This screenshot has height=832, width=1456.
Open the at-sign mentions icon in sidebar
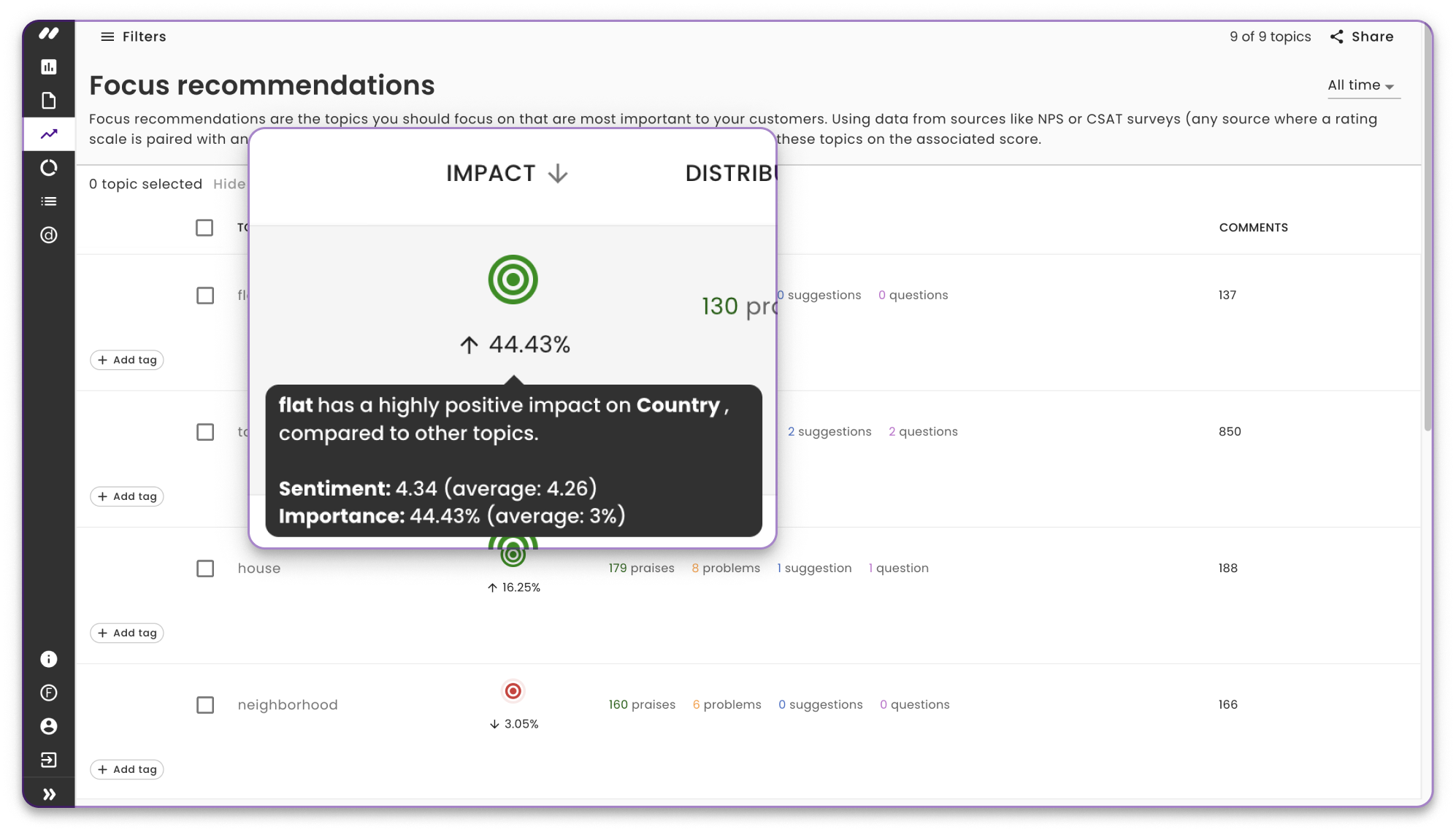pyautogui.click(x=49, y=235)
